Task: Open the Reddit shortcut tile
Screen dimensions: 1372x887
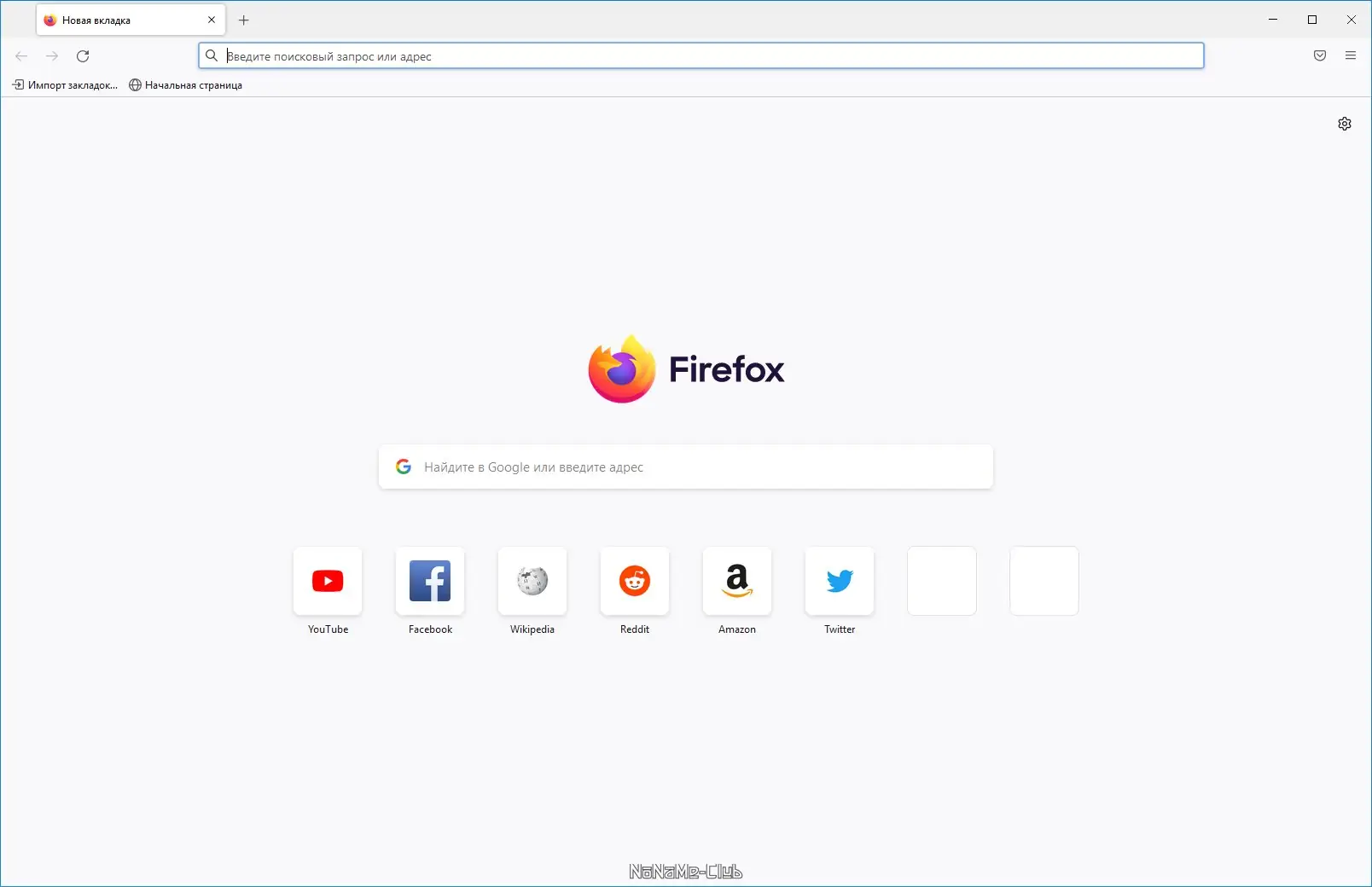Action: point(634,581)
